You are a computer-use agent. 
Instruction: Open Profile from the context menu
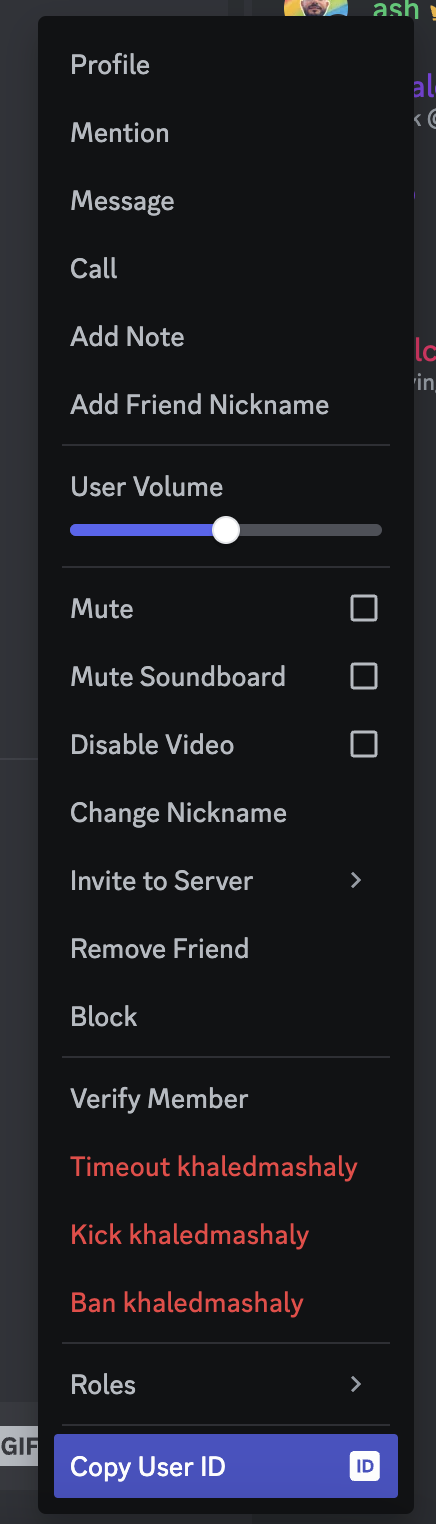[226, 65]
